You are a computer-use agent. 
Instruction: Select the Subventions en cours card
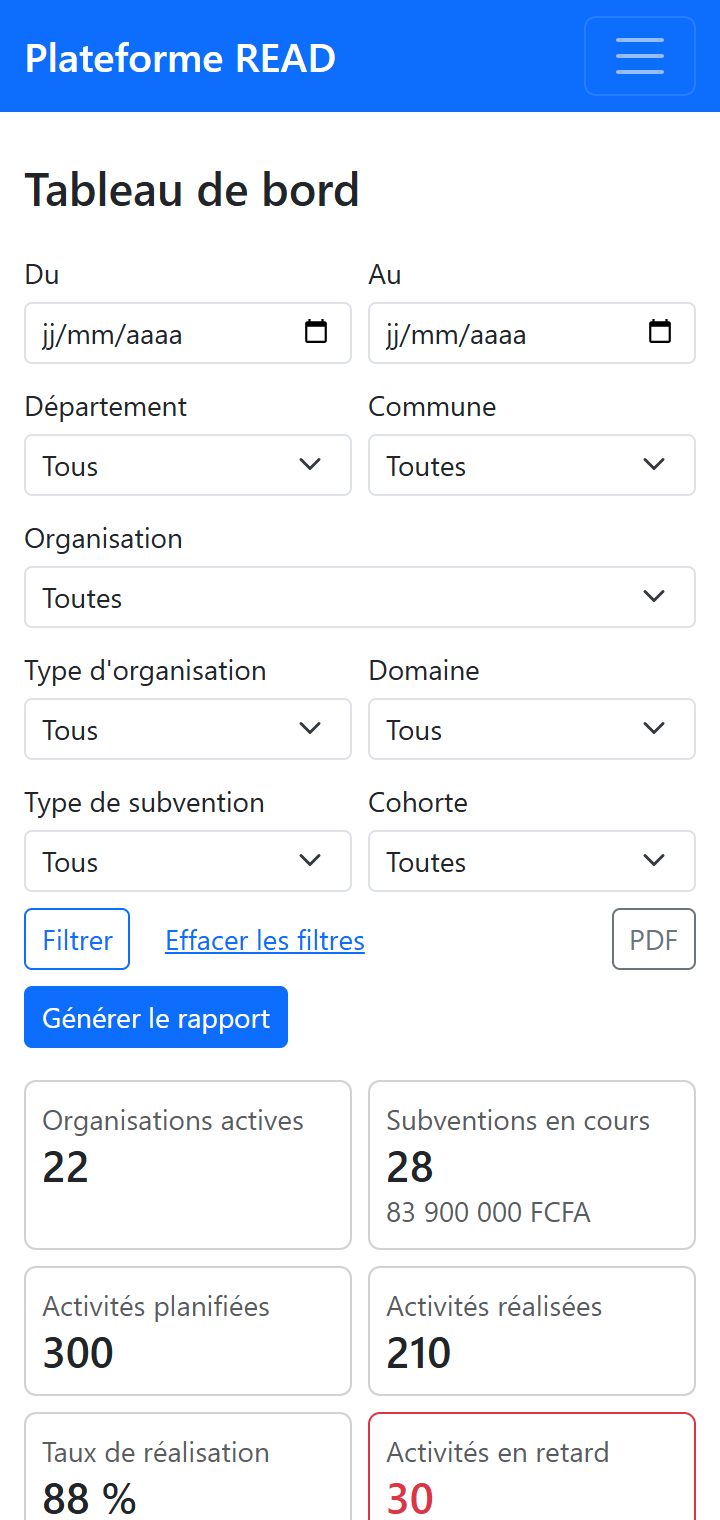[532, 1165]
